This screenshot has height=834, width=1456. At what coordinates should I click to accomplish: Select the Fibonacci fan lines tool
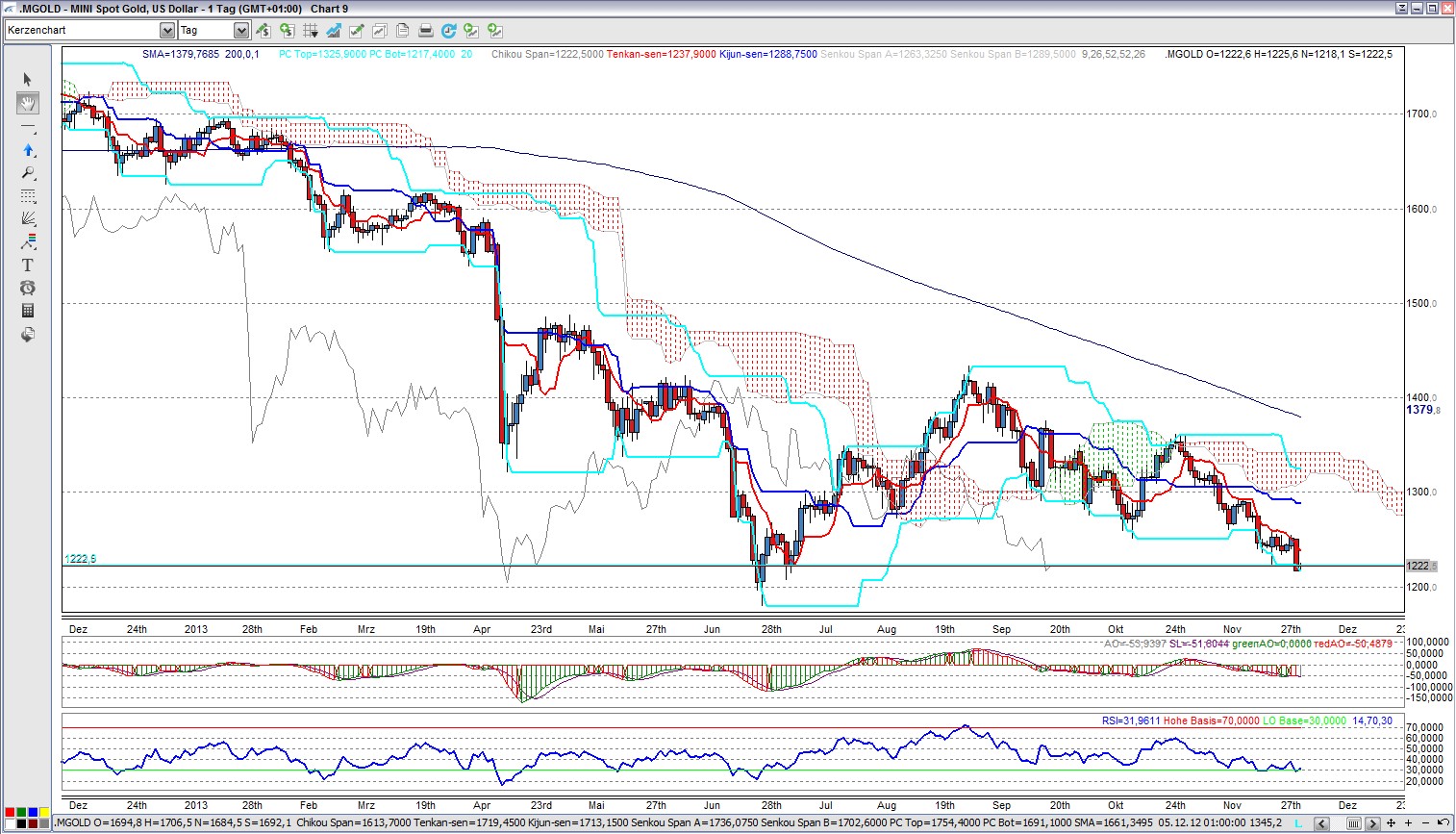click(x=27, y=218)
